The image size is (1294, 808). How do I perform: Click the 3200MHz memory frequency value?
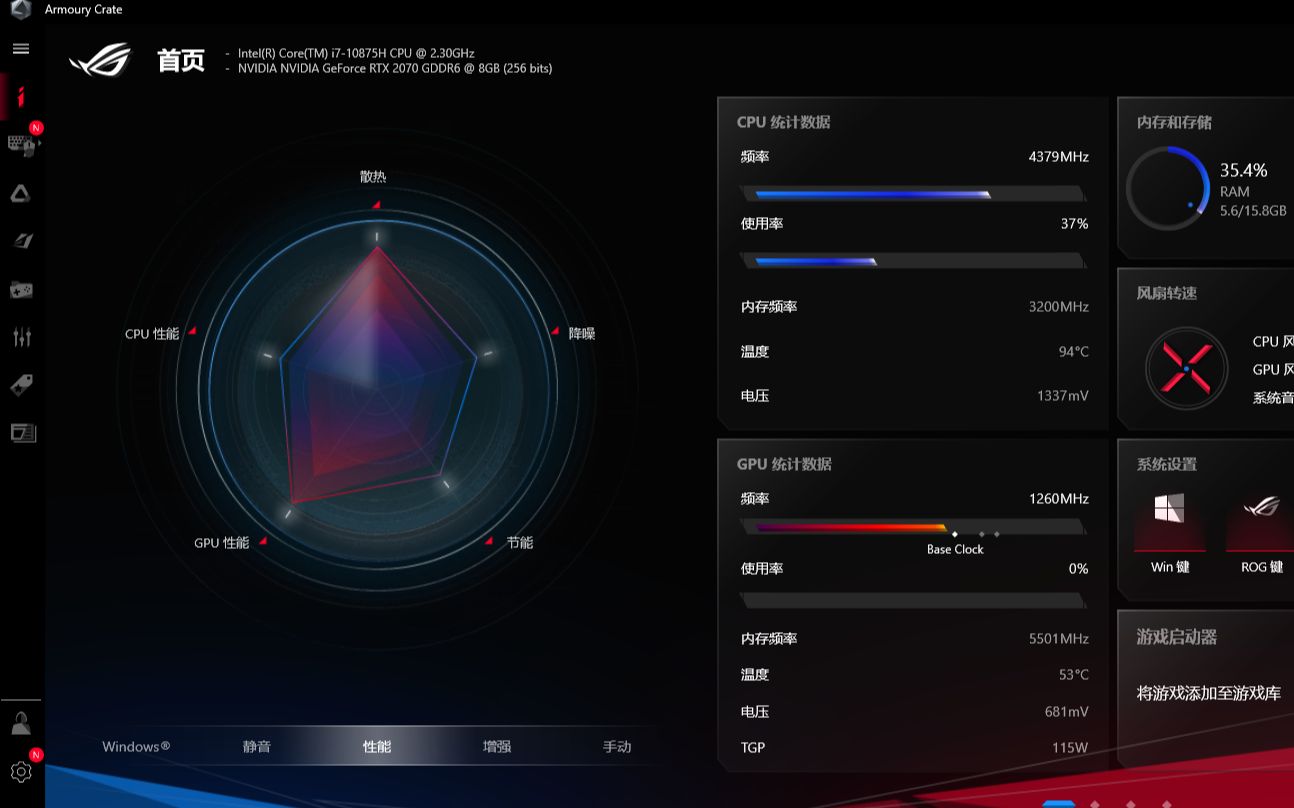1059,307
